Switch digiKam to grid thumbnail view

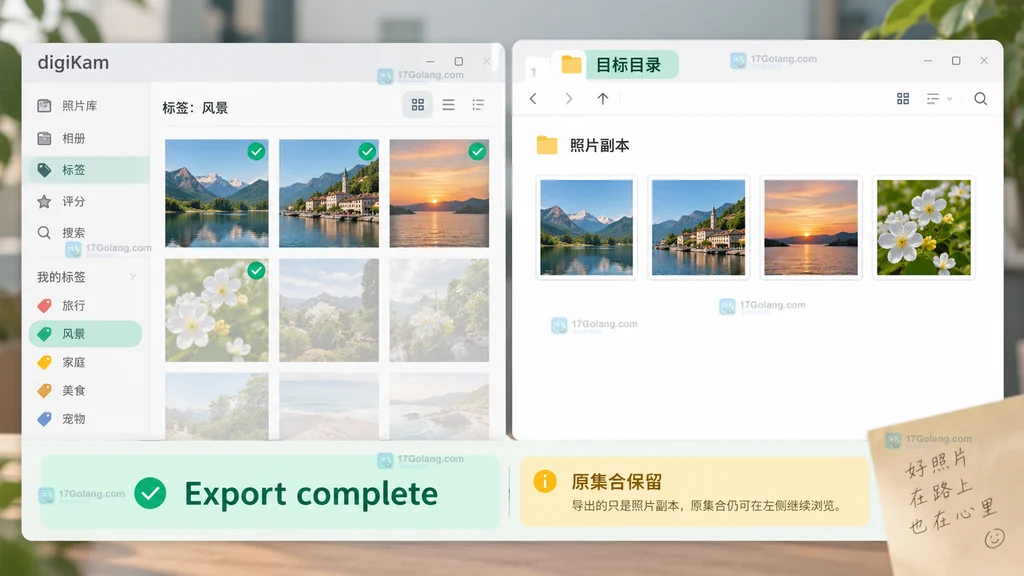tap(417, 104)
